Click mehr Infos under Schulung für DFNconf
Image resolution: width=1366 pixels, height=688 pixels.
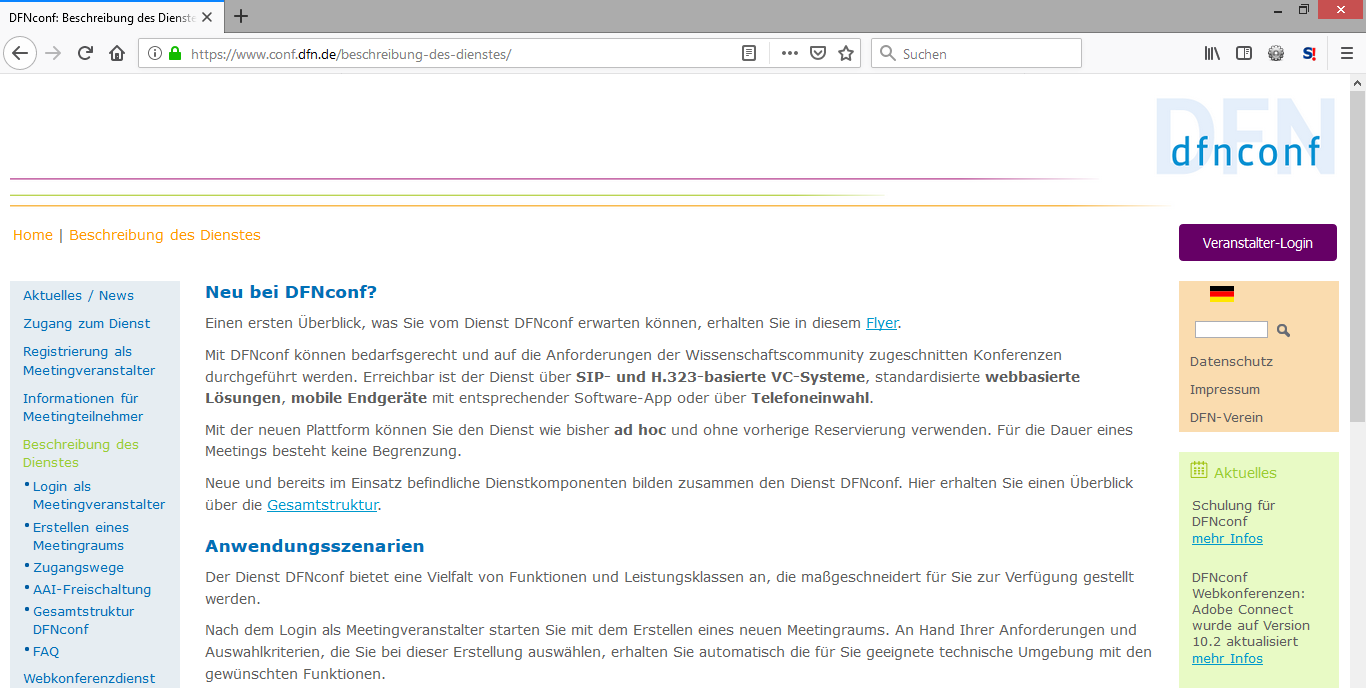[1227, 538]
